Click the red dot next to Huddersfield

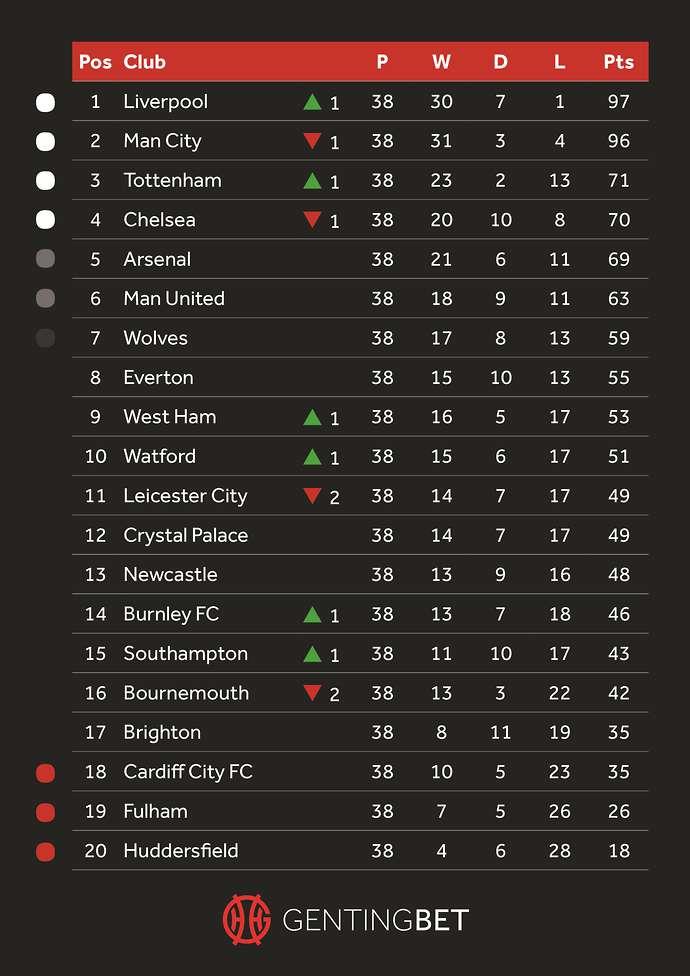45,852
